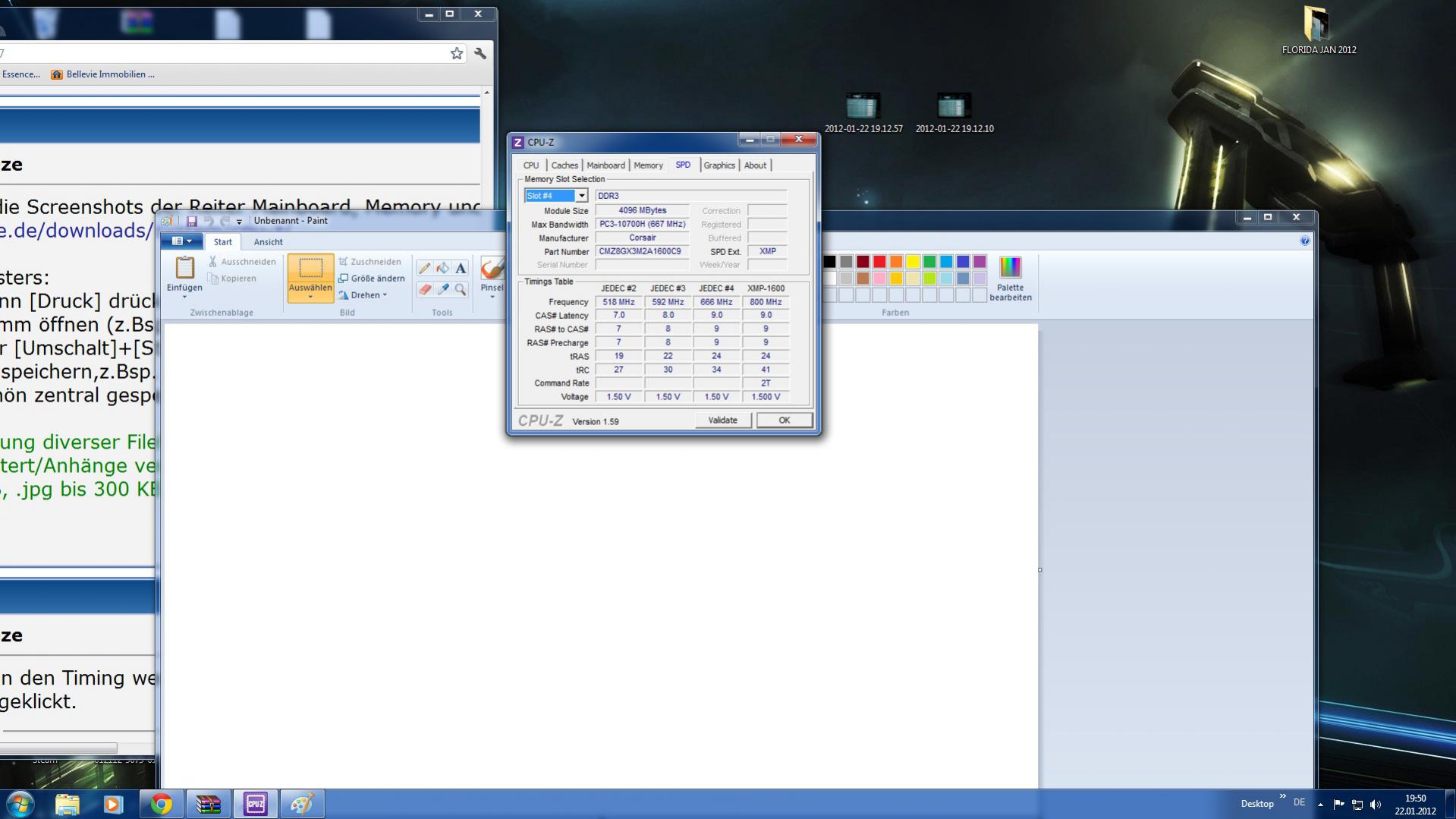The width and height of the screenshot is (1456, 819).
Task: Pick the red color swatch
Action: 879,262
